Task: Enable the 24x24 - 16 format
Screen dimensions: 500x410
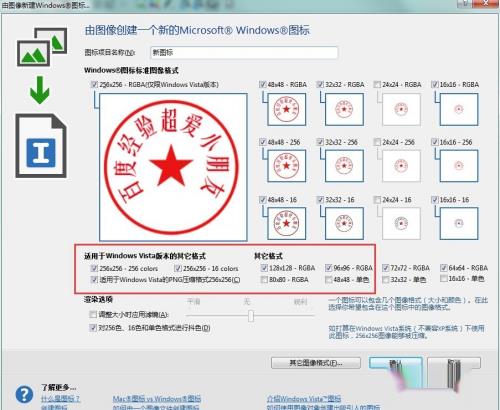Action: [377, 200]
